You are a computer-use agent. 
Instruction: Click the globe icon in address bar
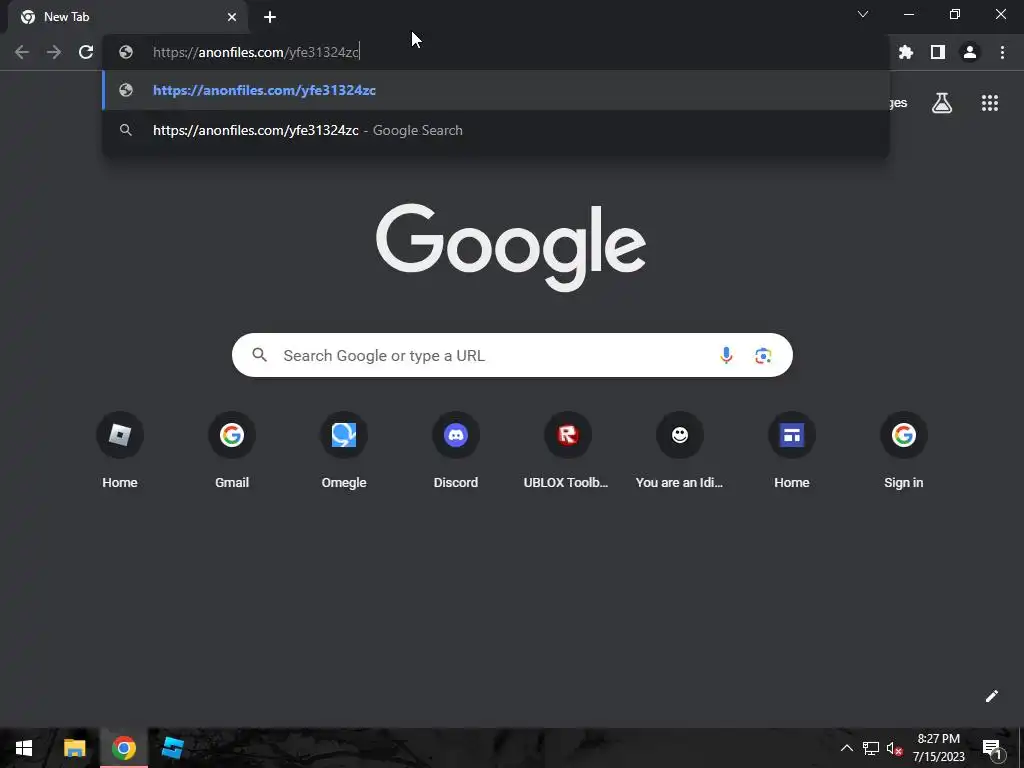point(126,52)
